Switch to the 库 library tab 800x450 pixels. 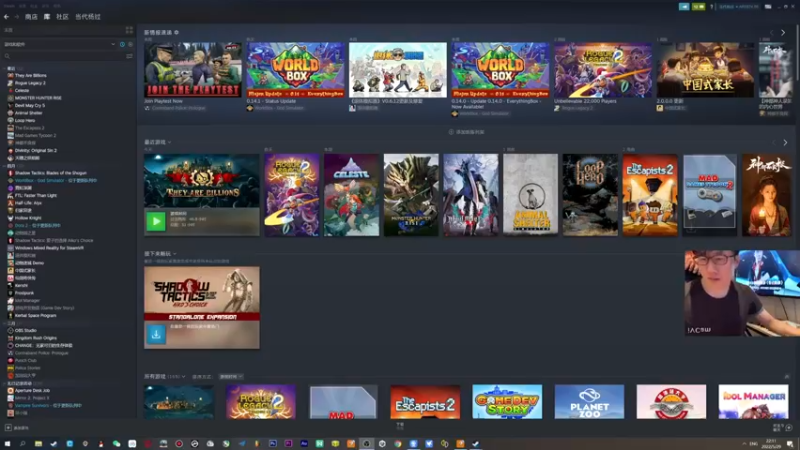pos(47,17)
